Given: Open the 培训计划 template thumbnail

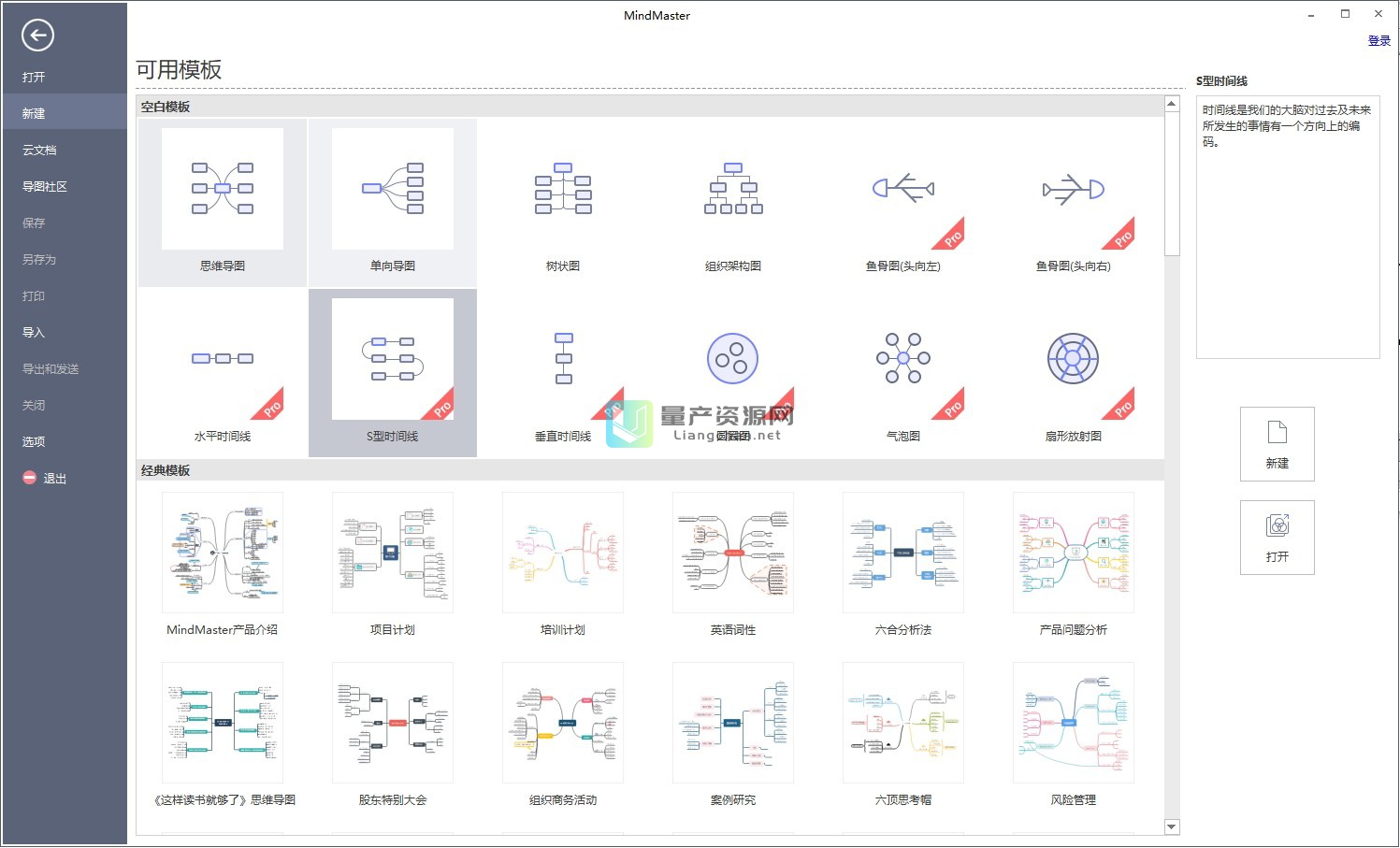Looking at the screenshot, I should (x=563, y=553).
